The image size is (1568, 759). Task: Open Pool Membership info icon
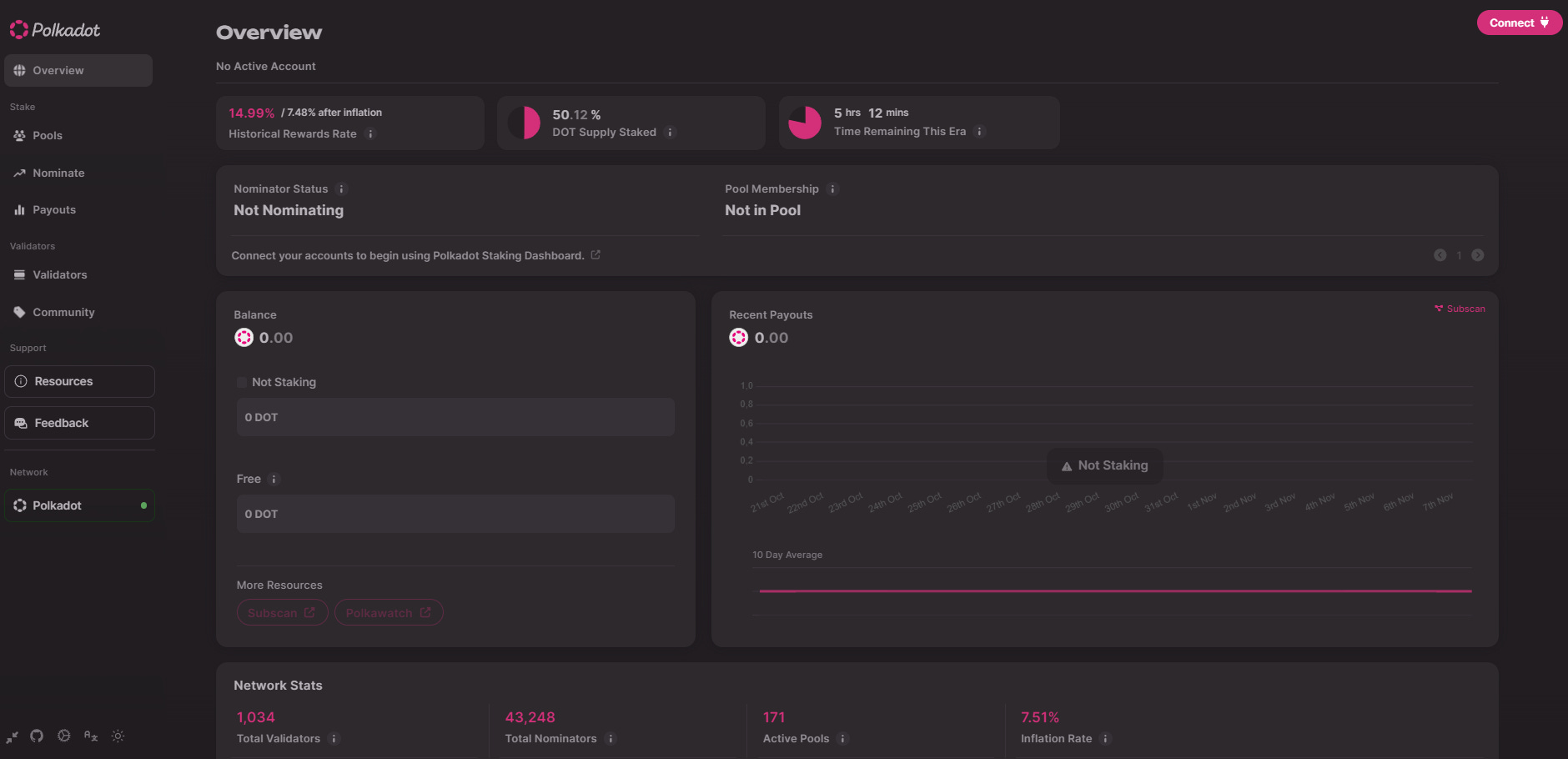tap(832, 189)
